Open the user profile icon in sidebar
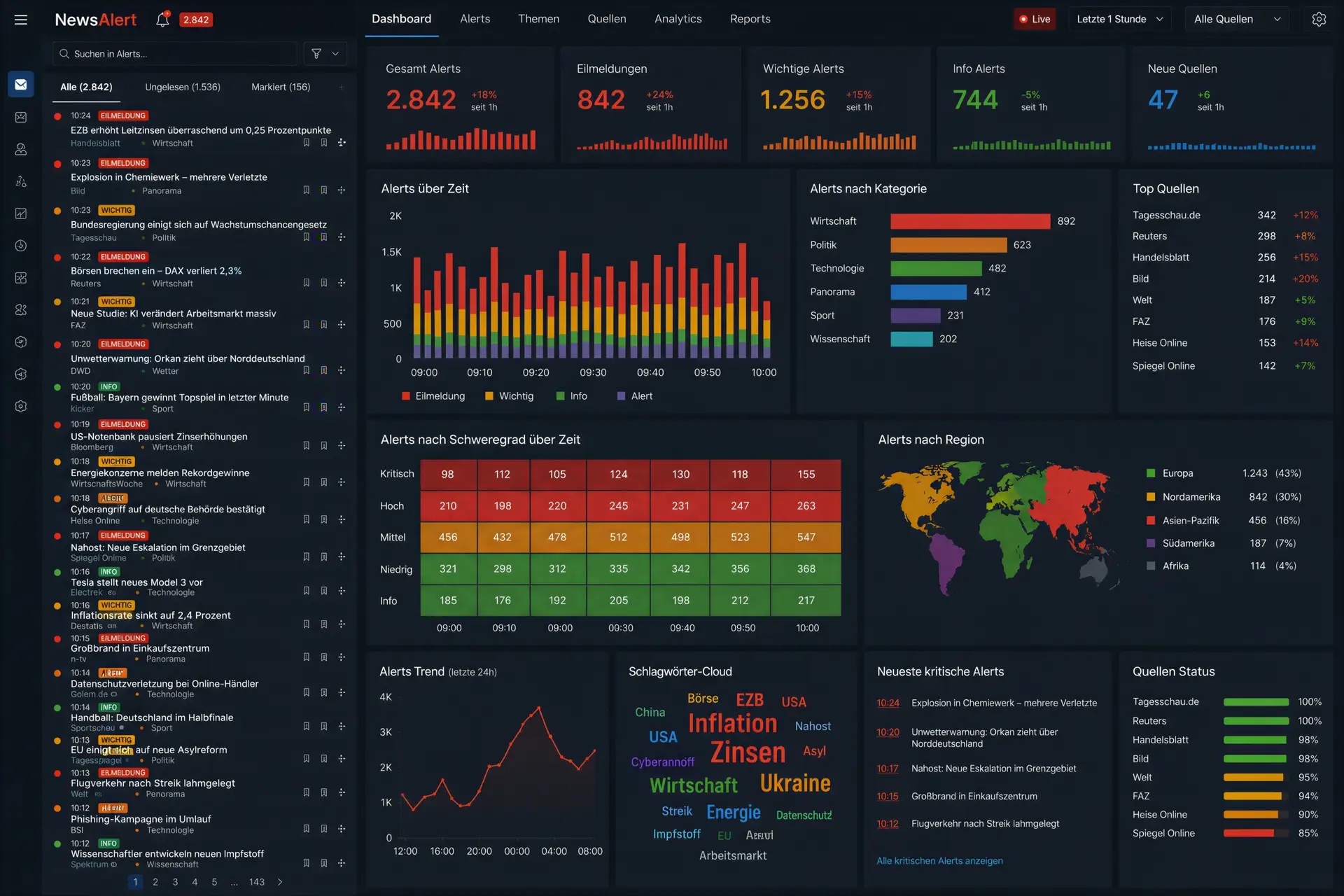The image size is (1344, 896). coord(21,149)
